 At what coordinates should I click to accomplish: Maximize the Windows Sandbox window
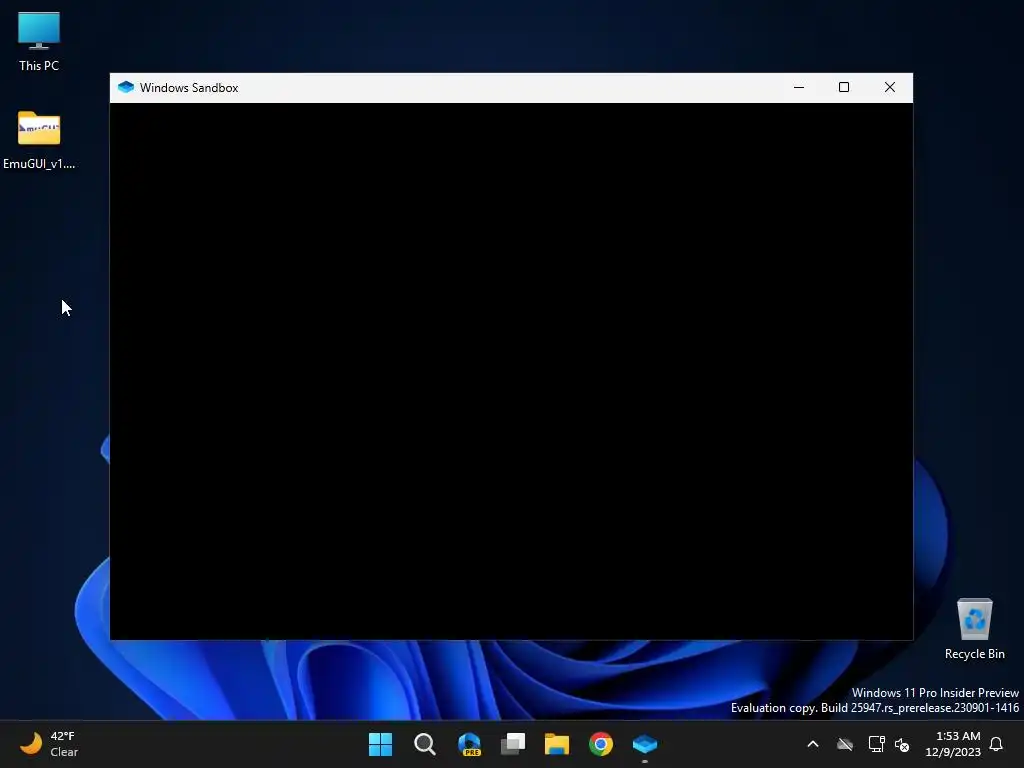[844, 88]
